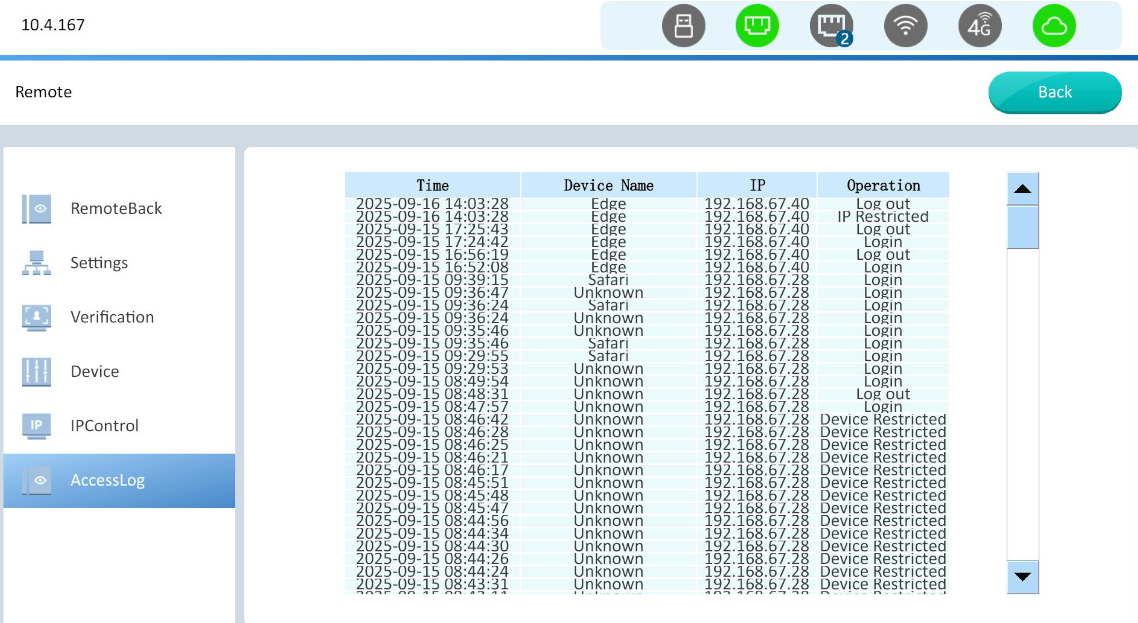Click the 4G cellular status icon
The image size is (1138, 623).
pos(980,27)
